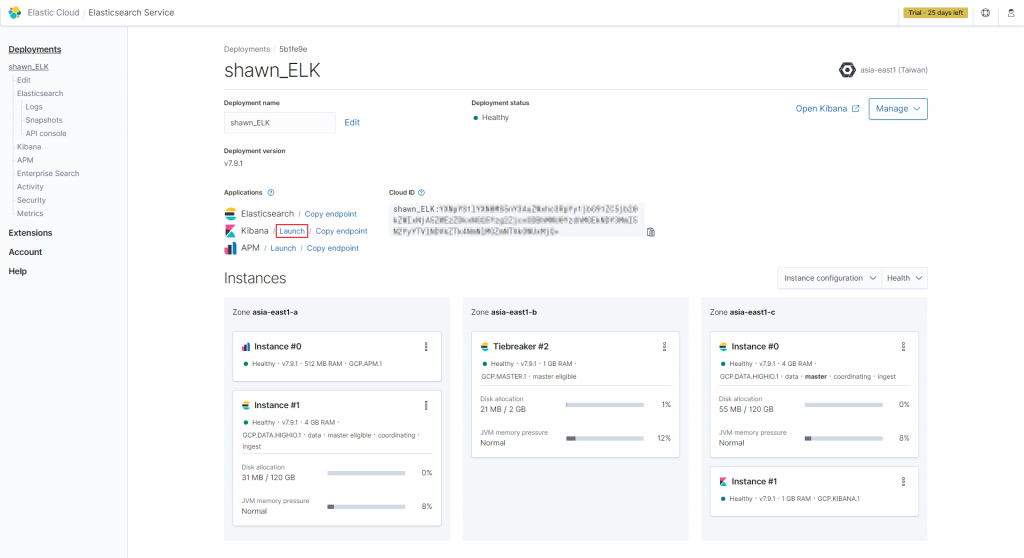The height and width of the screenshot is (558, 1024).
Task: Click zone-c Instance #0 JVM pressure bar
Action: [x=843, y=438]
